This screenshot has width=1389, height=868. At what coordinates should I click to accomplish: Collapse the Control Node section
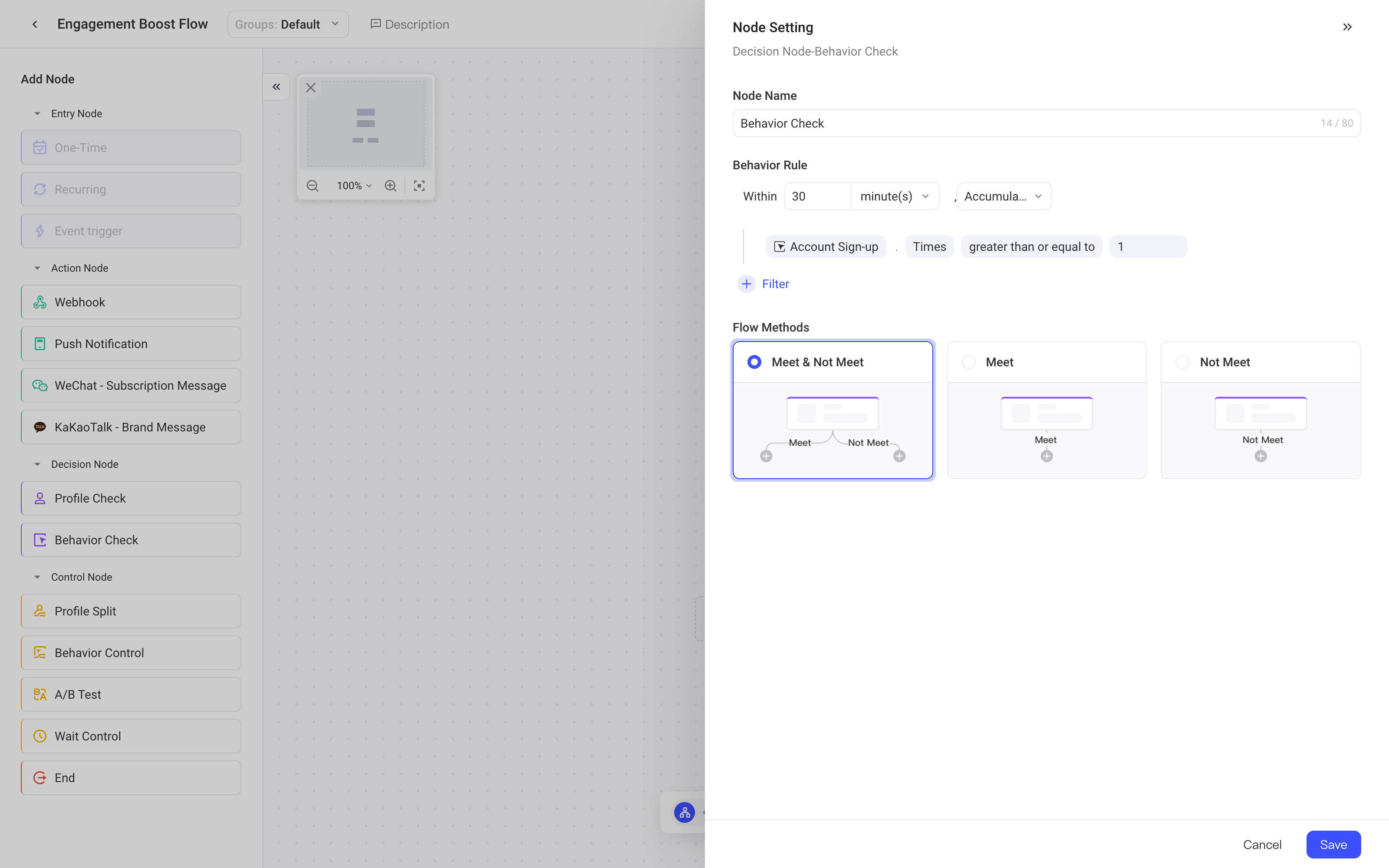tap(37, 577)
